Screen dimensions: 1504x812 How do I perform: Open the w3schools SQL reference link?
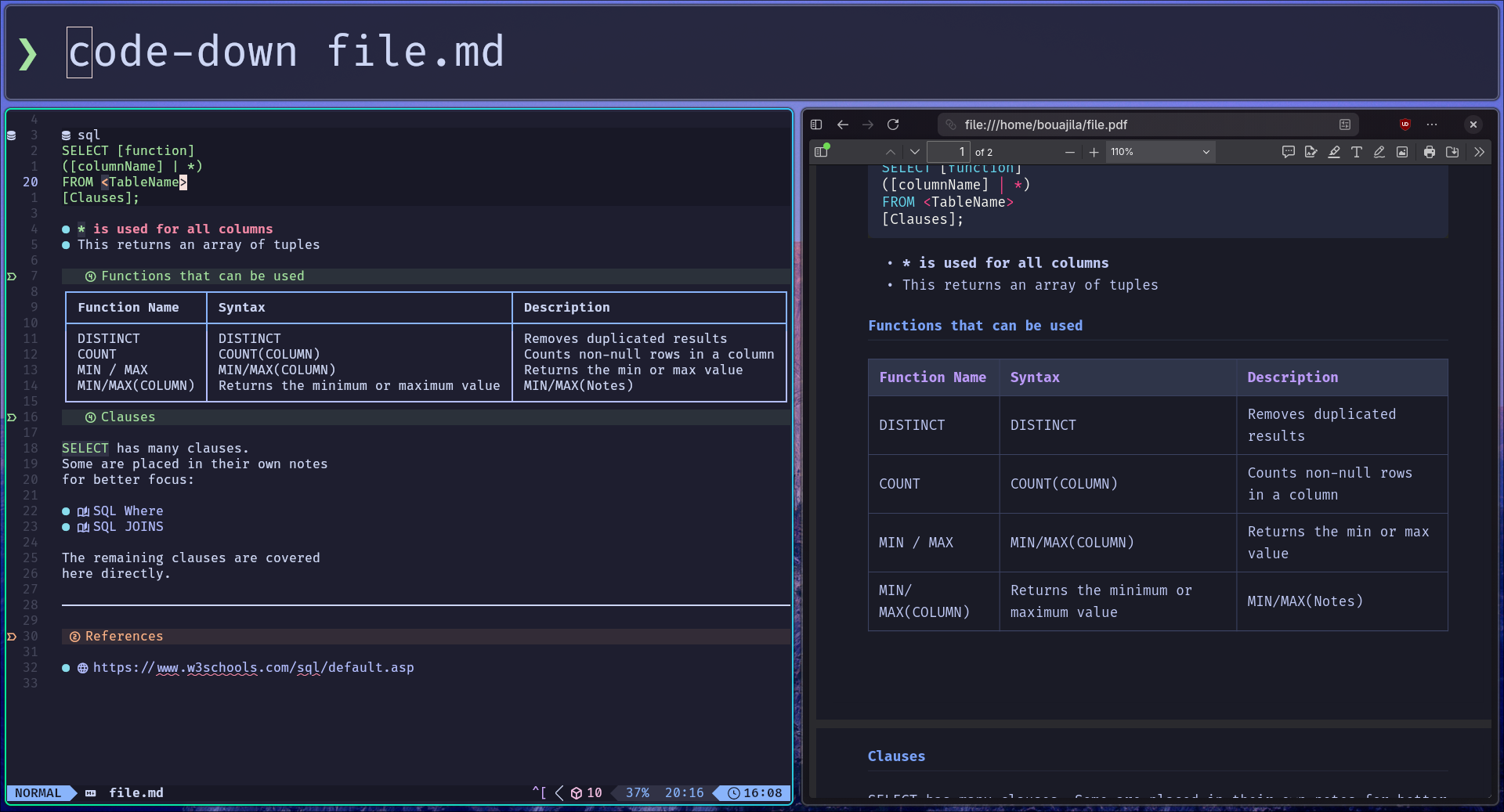pyautogui.click(x=253, y=668)
